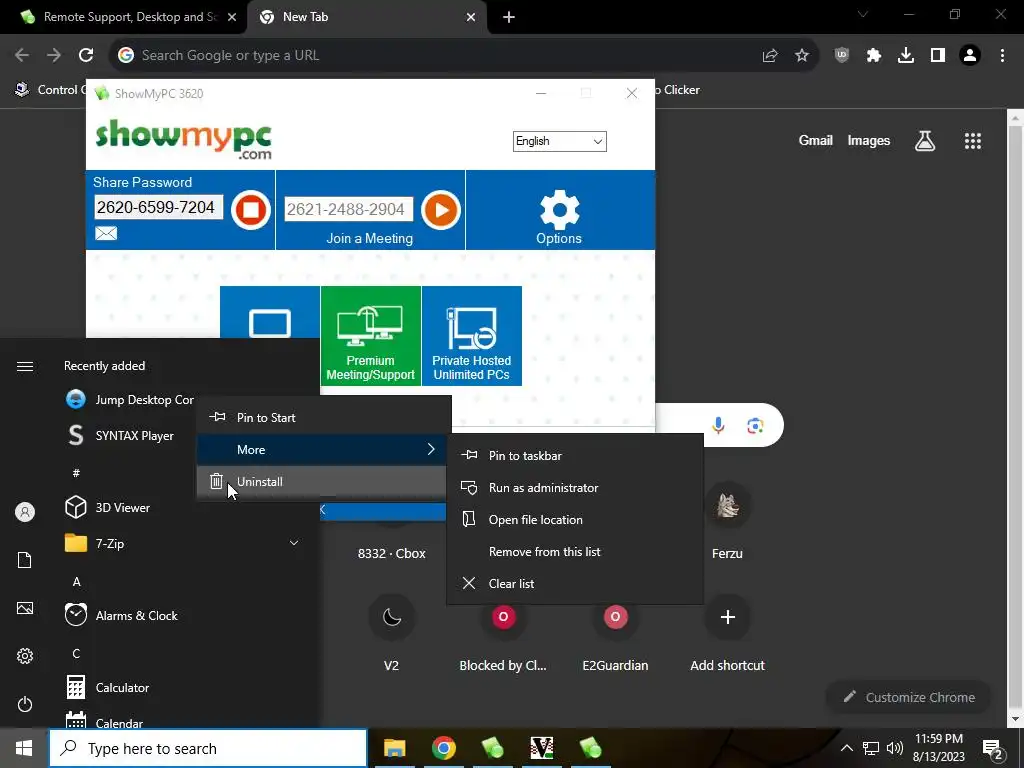Viewport: 1024px width, 768px height.
Task: Click the Join a Meeting code field
Action: click(349, 209)
